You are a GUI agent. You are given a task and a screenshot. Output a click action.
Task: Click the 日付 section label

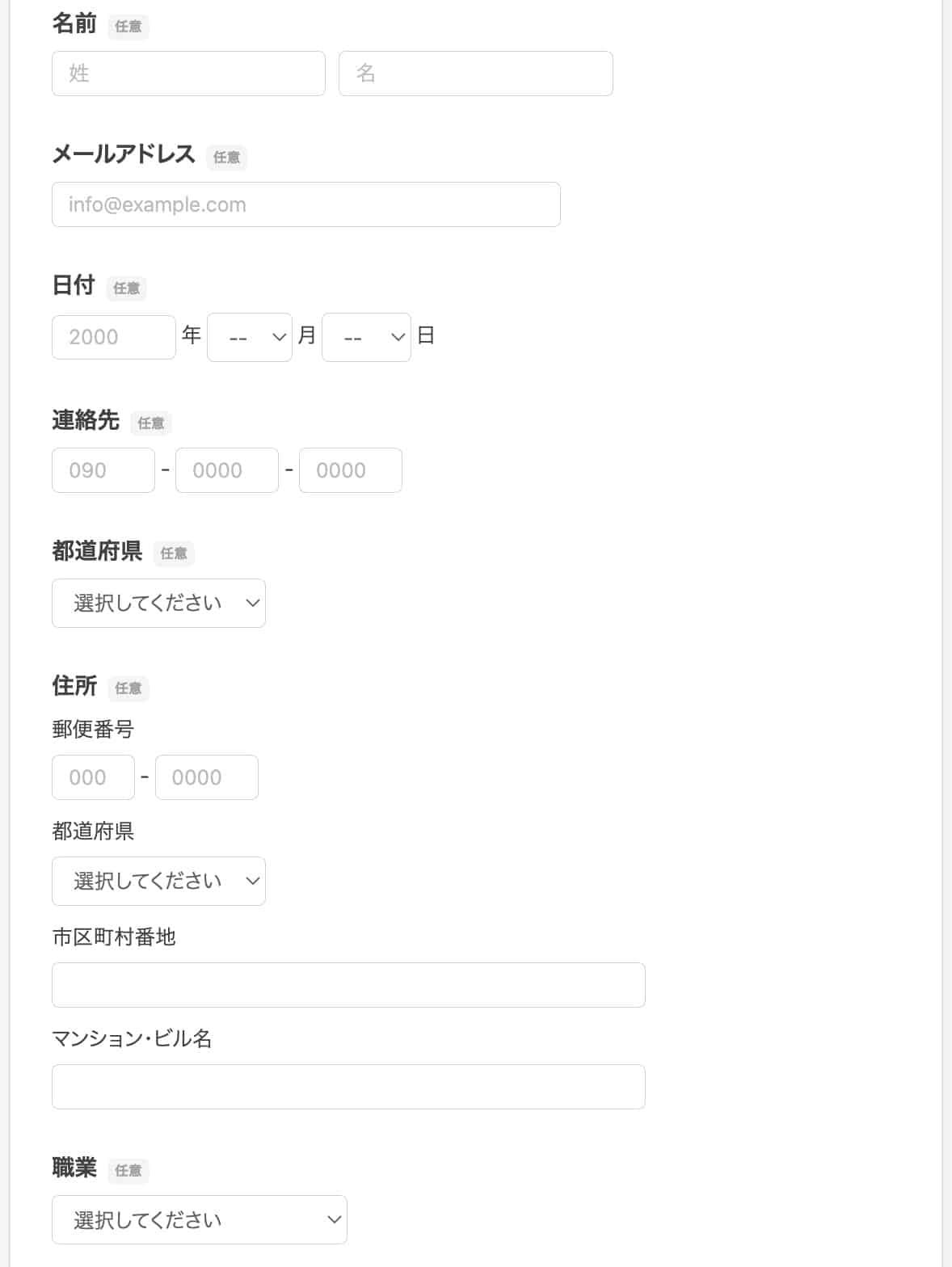coord(72,284)
